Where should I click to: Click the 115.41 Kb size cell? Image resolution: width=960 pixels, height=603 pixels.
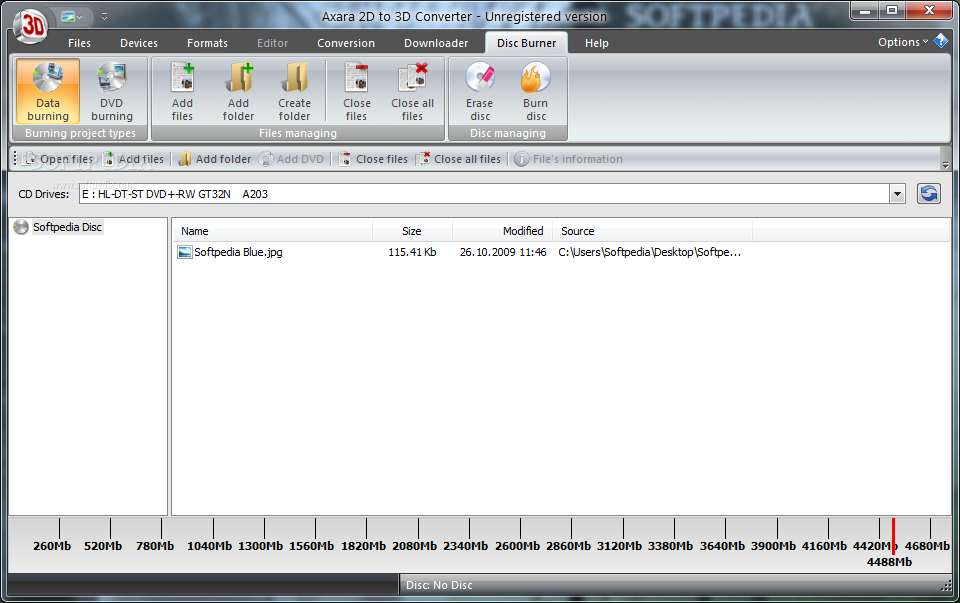tap(412, 252)
